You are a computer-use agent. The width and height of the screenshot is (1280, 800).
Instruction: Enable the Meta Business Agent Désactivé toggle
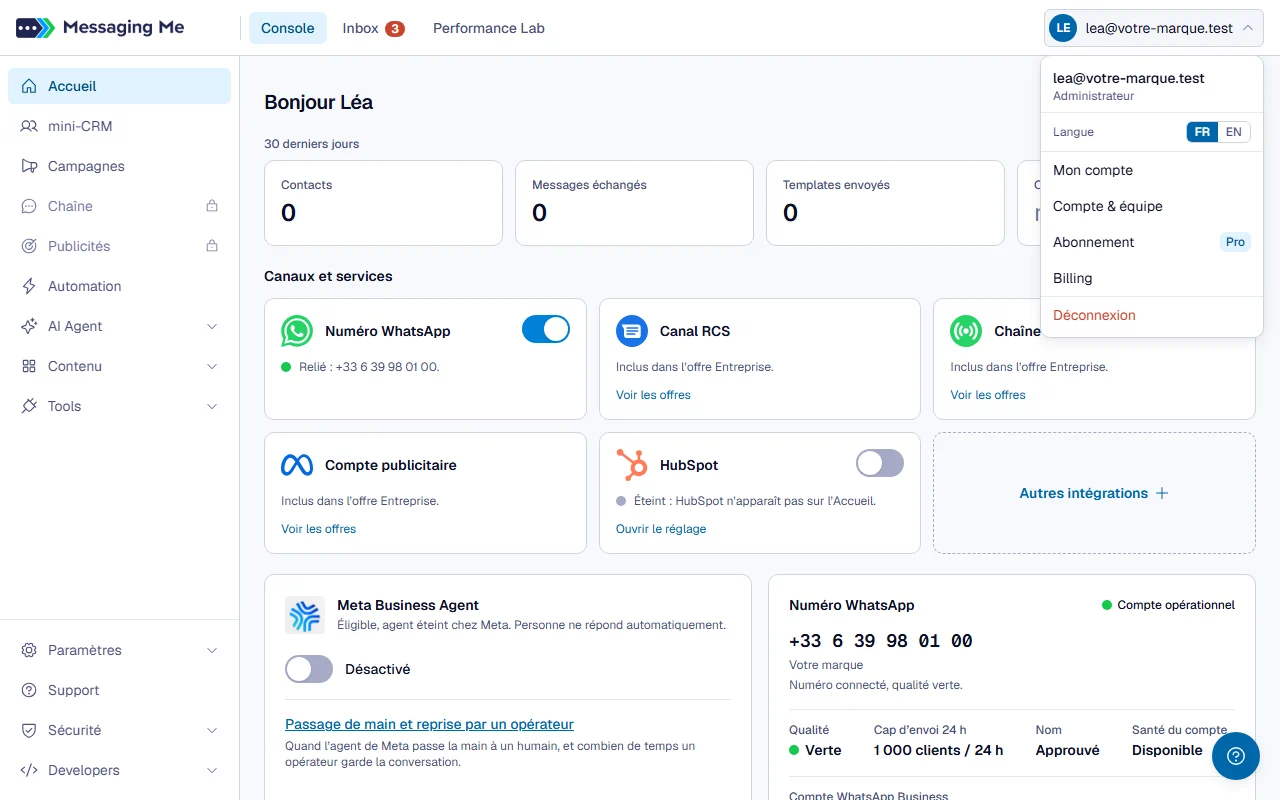point(309,669)
